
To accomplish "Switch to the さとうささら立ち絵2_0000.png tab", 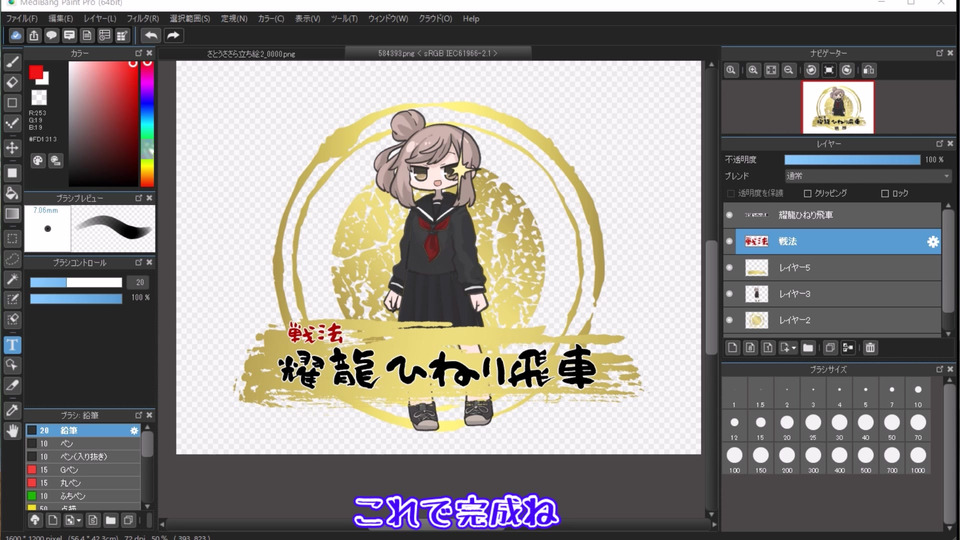I will (x=251, y=54).
